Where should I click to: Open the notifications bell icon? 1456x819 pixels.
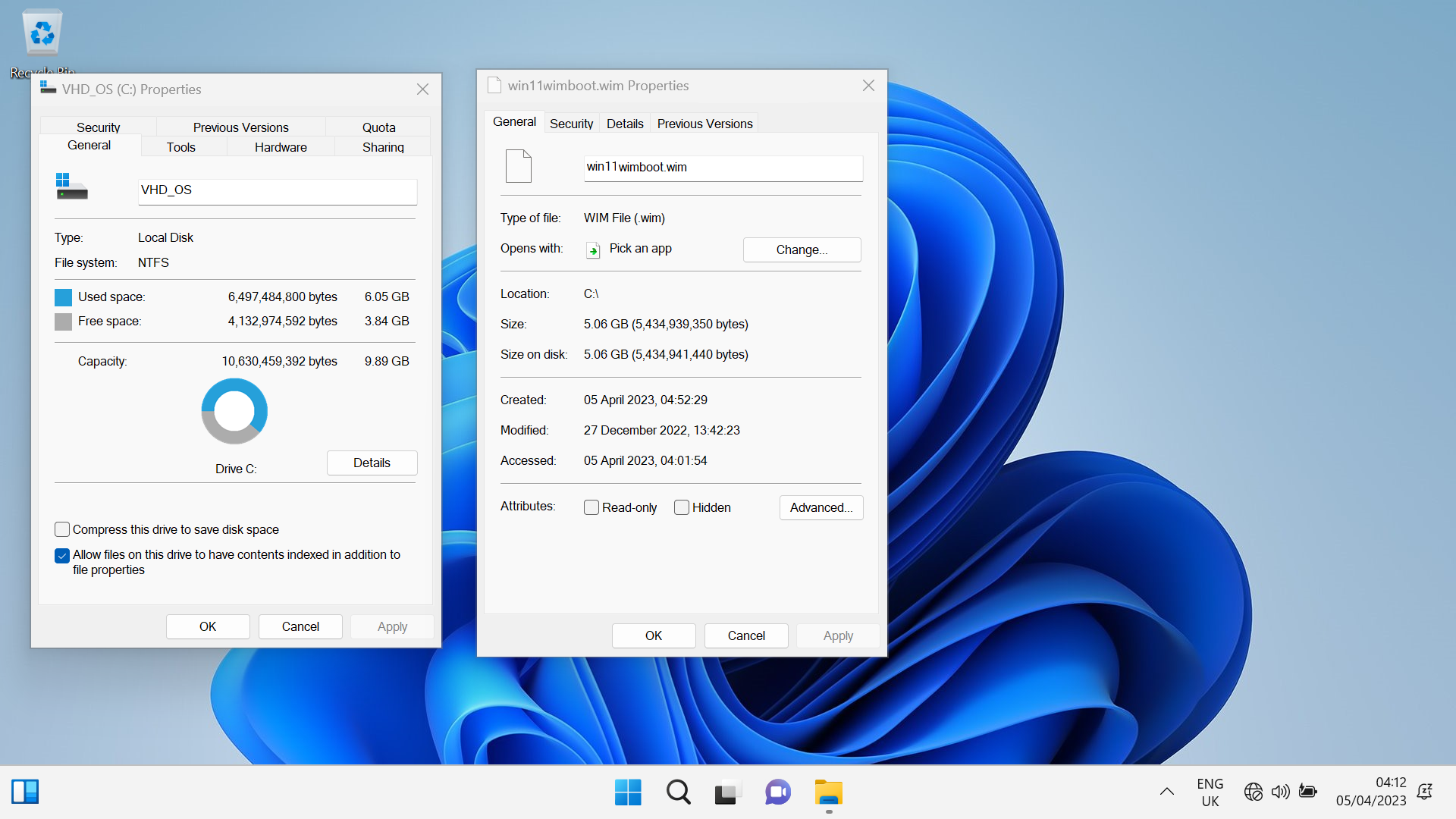pyautogui.click(x=1425, y=792)
